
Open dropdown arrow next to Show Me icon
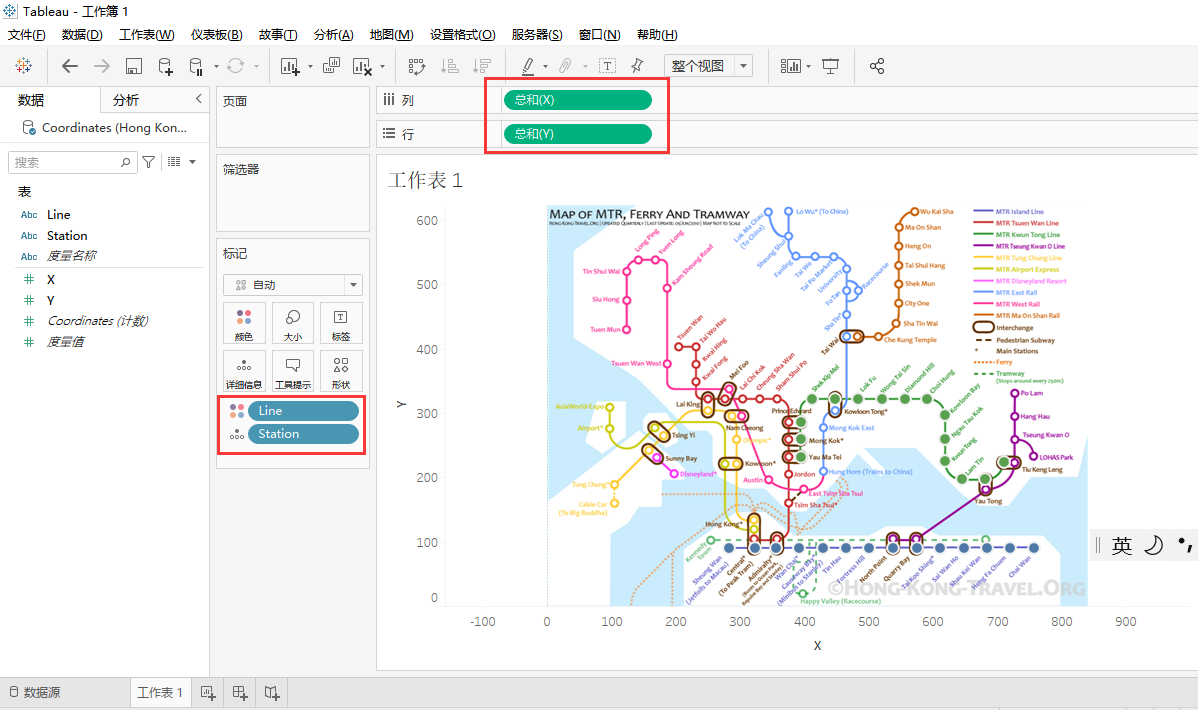tap(808, 66)
